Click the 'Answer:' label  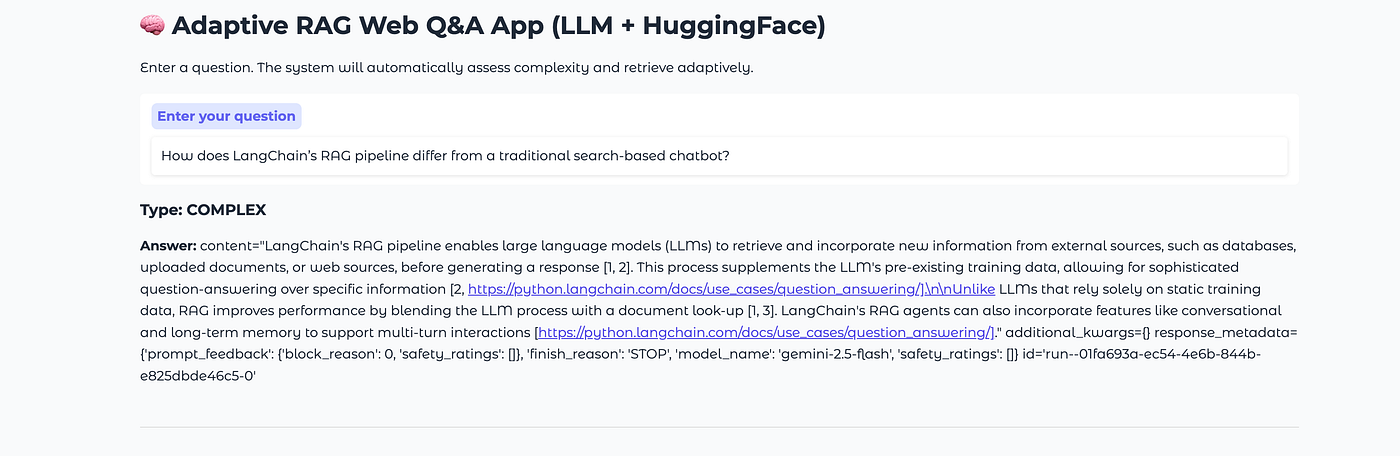168,245
